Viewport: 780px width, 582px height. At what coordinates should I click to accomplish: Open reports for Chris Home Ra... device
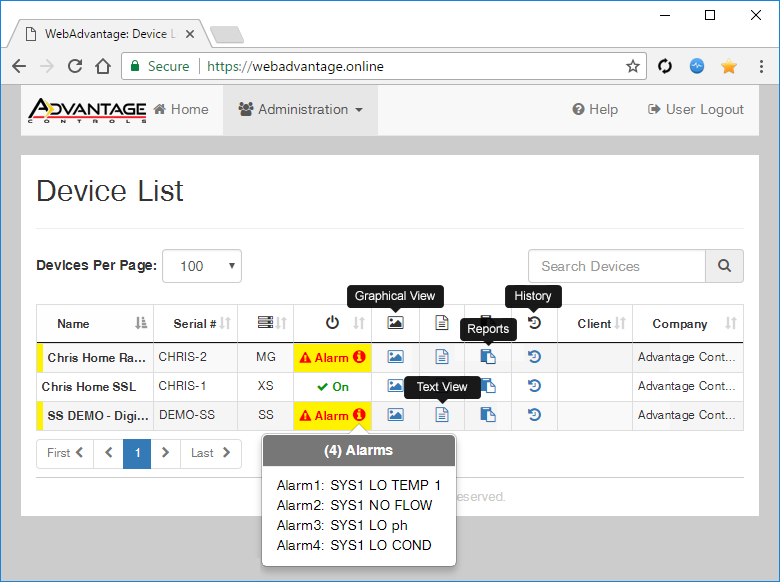click(488, 357)
